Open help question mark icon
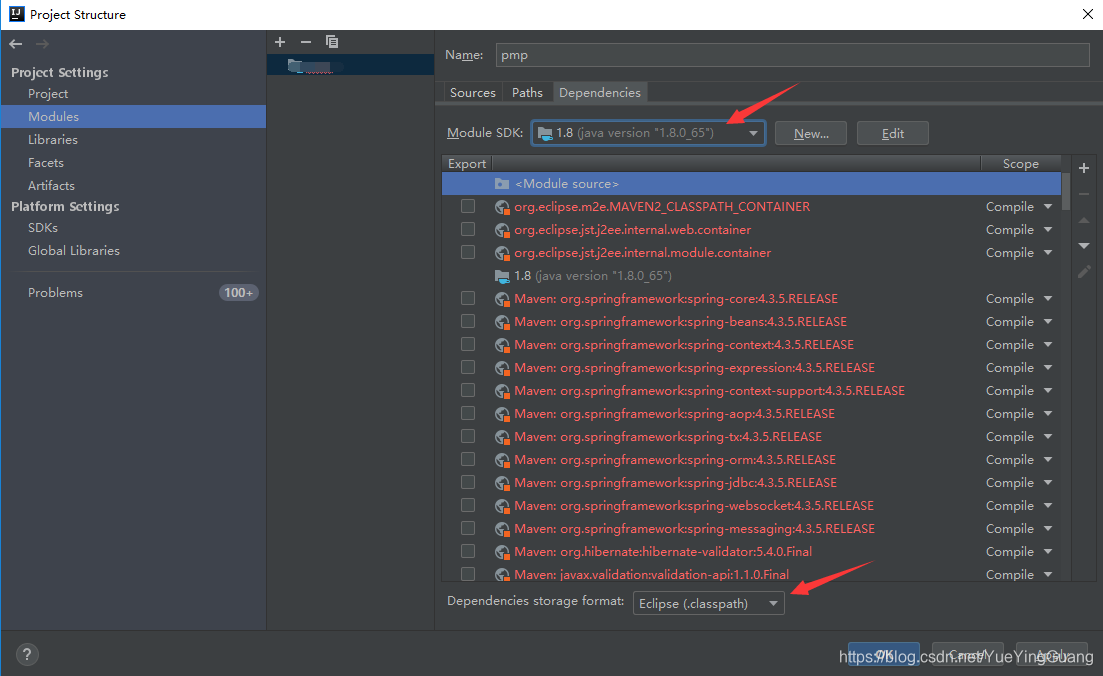Screen dimensions: 1103x676 [27, 655]
